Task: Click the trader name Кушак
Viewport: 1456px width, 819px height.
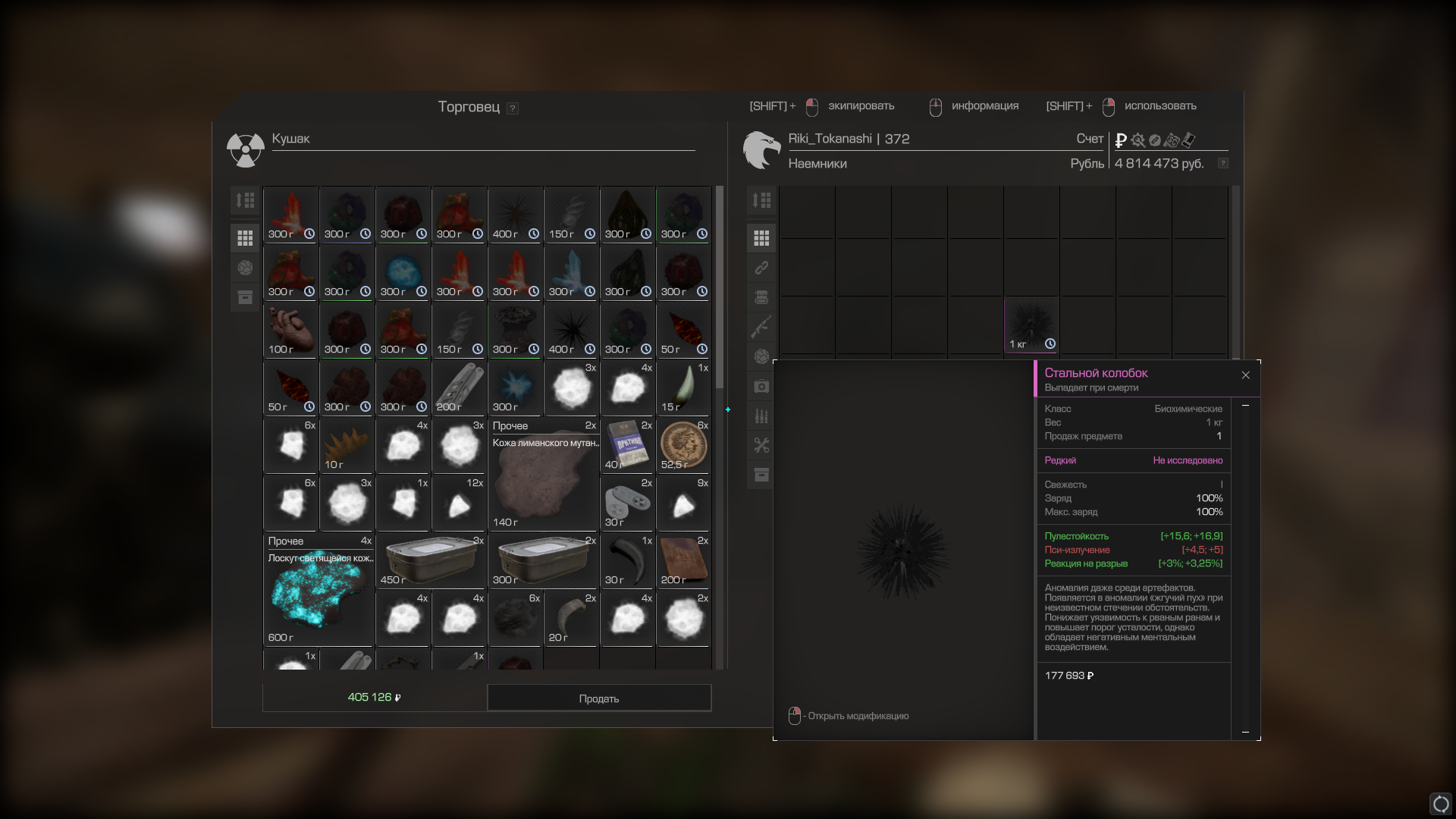Action: (291, 139)
